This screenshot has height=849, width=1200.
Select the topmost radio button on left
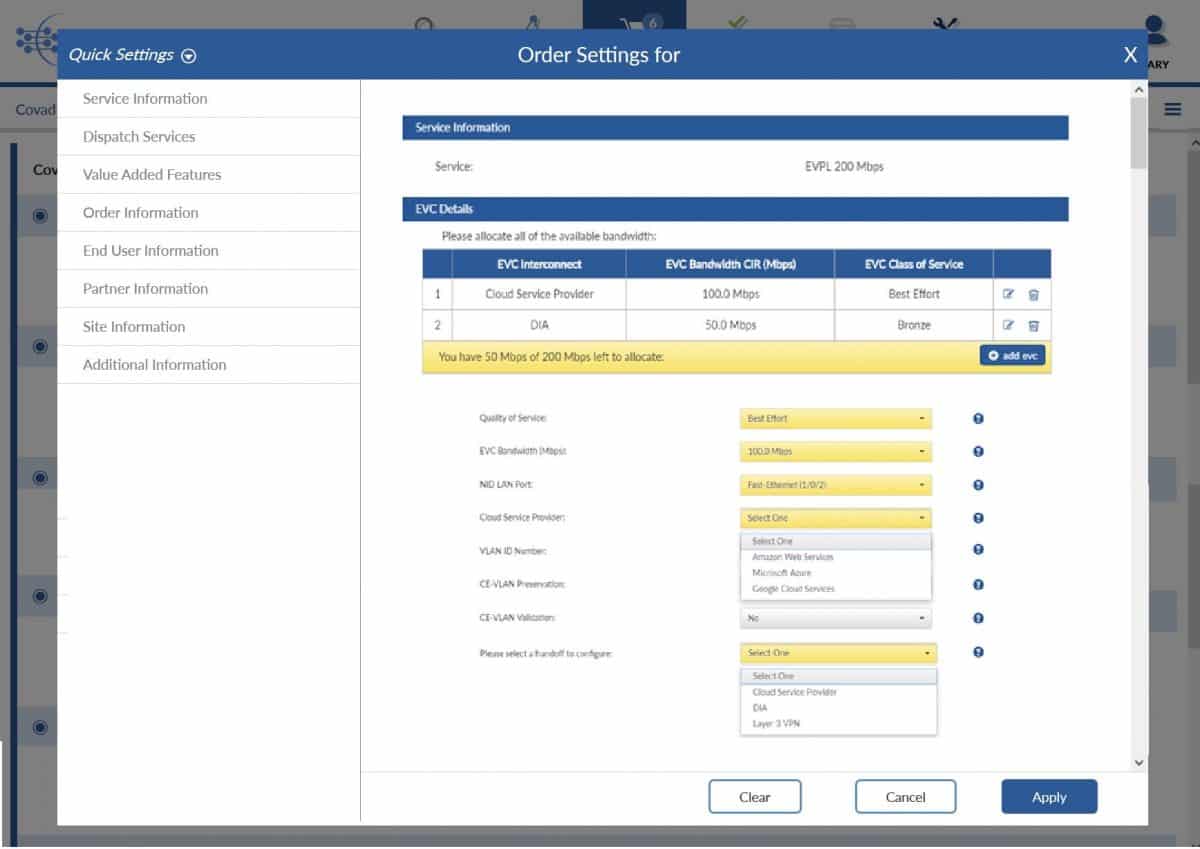[41, 215]
